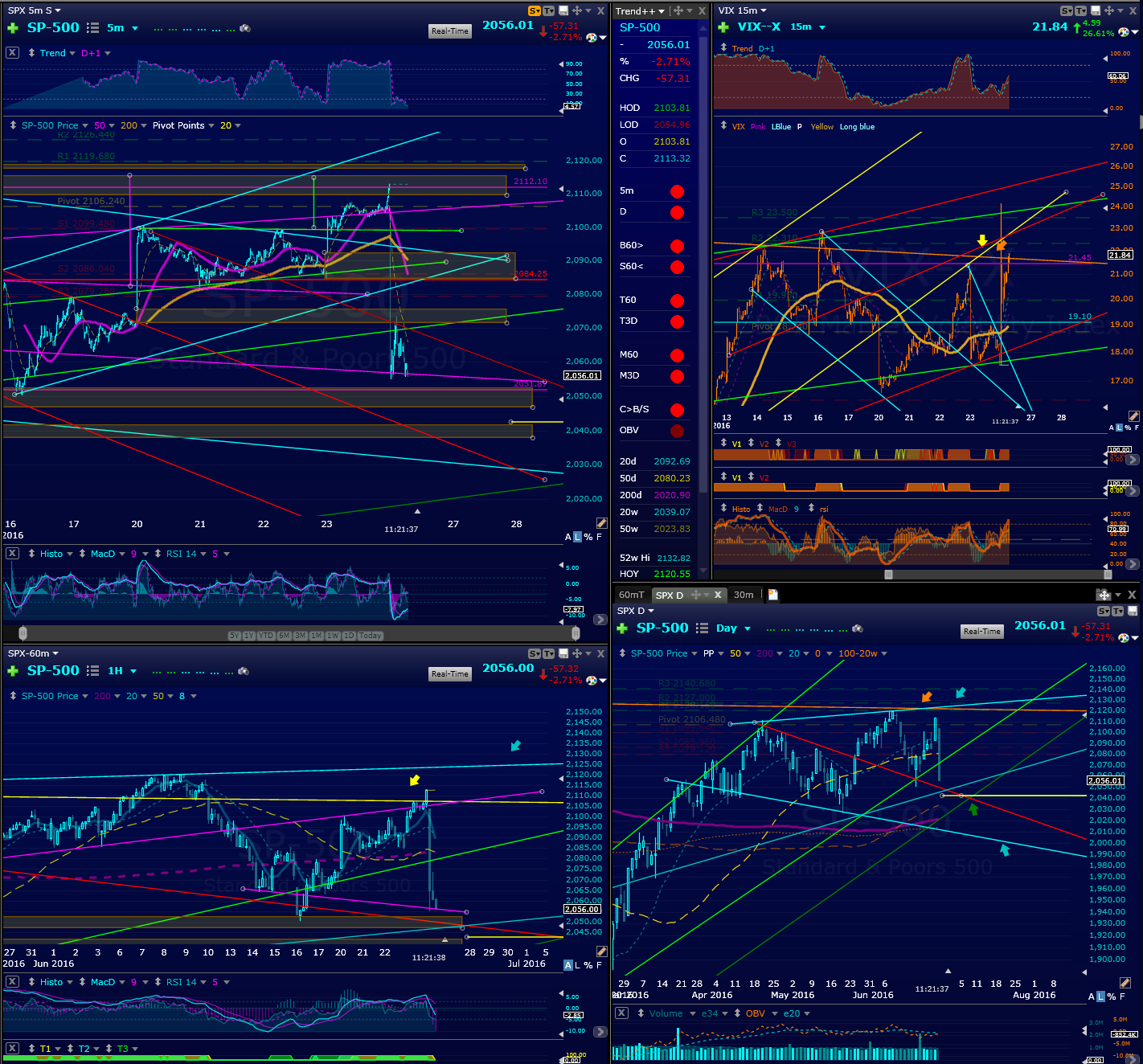The height and width of the screenshot is (1064, 1143).
Task: Select the YTD range button in SPX 5m
Action: (265, 636)
